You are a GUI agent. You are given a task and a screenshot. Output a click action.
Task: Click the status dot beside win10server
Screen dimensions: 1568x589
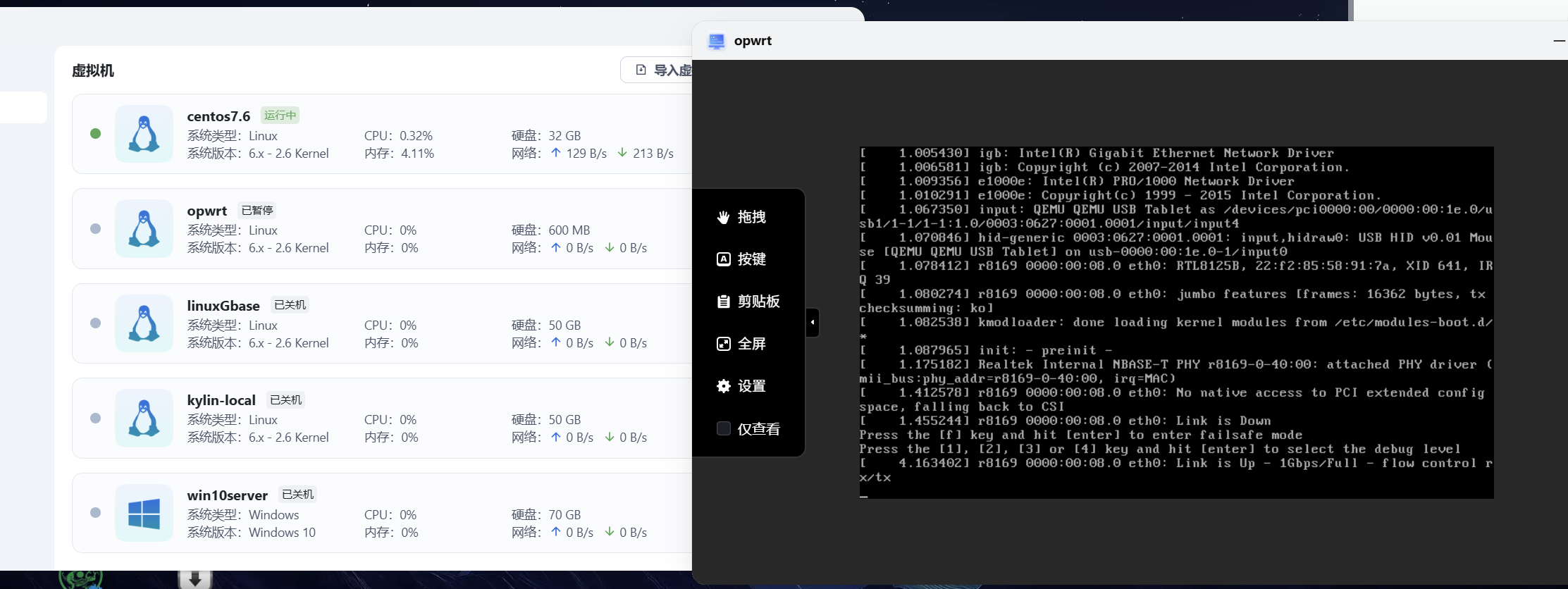click(x=96, y=513)
